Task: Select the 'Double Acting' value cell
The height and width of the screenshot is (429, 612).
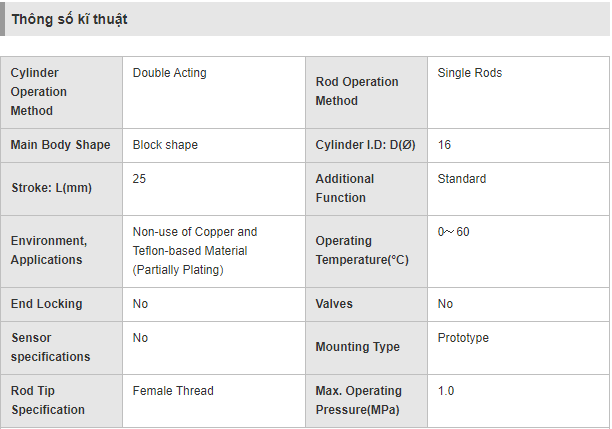Action: point(169,73)
